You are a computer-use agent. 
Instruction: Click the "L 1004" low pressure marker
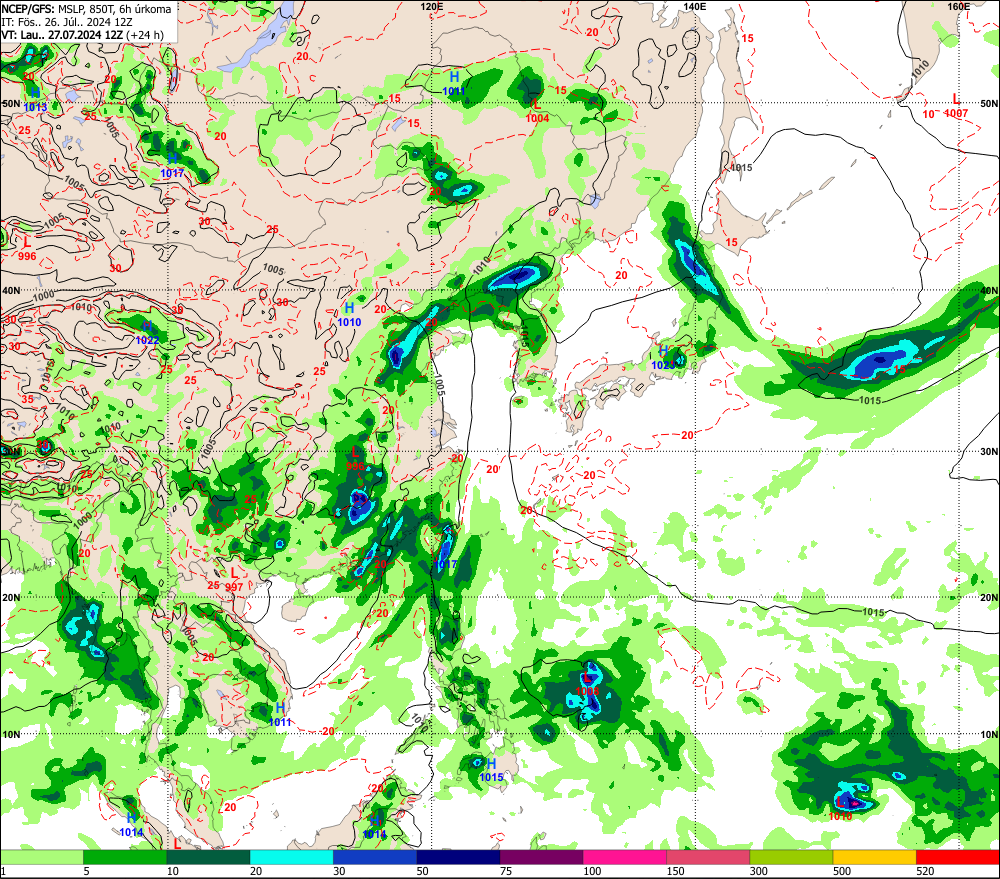coord(537,111)
